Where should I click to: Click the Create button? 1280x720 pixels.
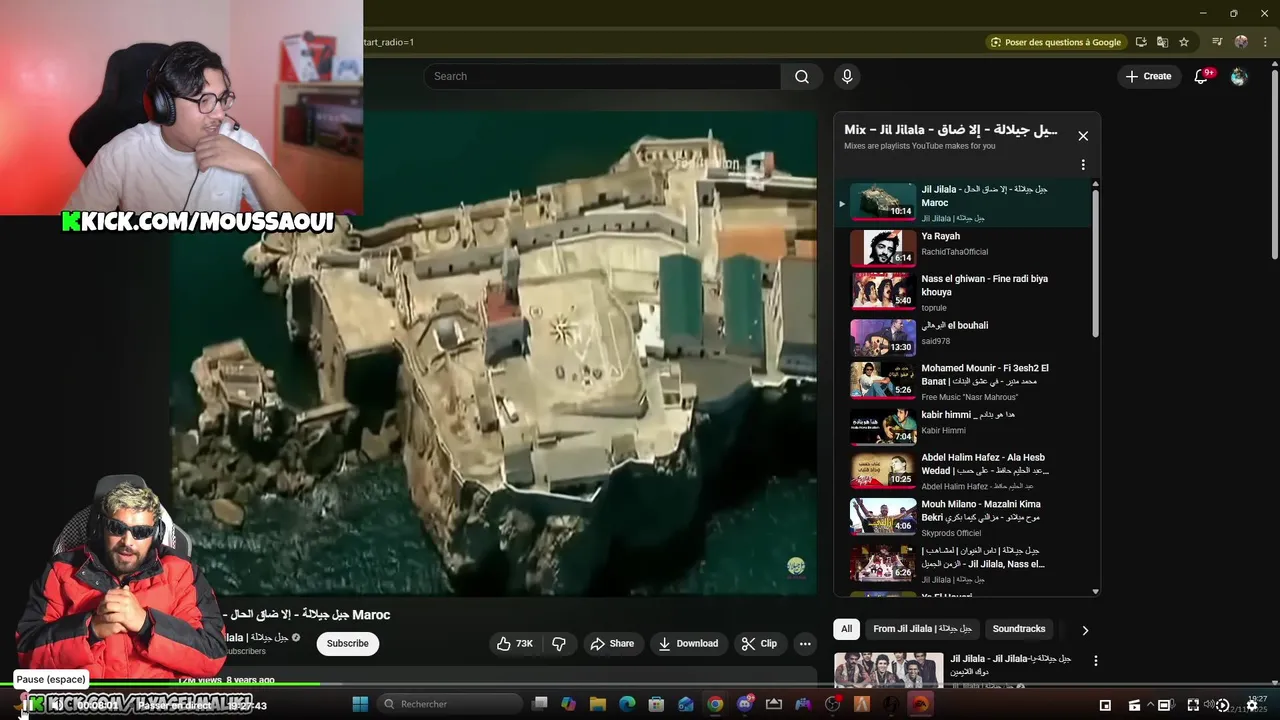1148,76
